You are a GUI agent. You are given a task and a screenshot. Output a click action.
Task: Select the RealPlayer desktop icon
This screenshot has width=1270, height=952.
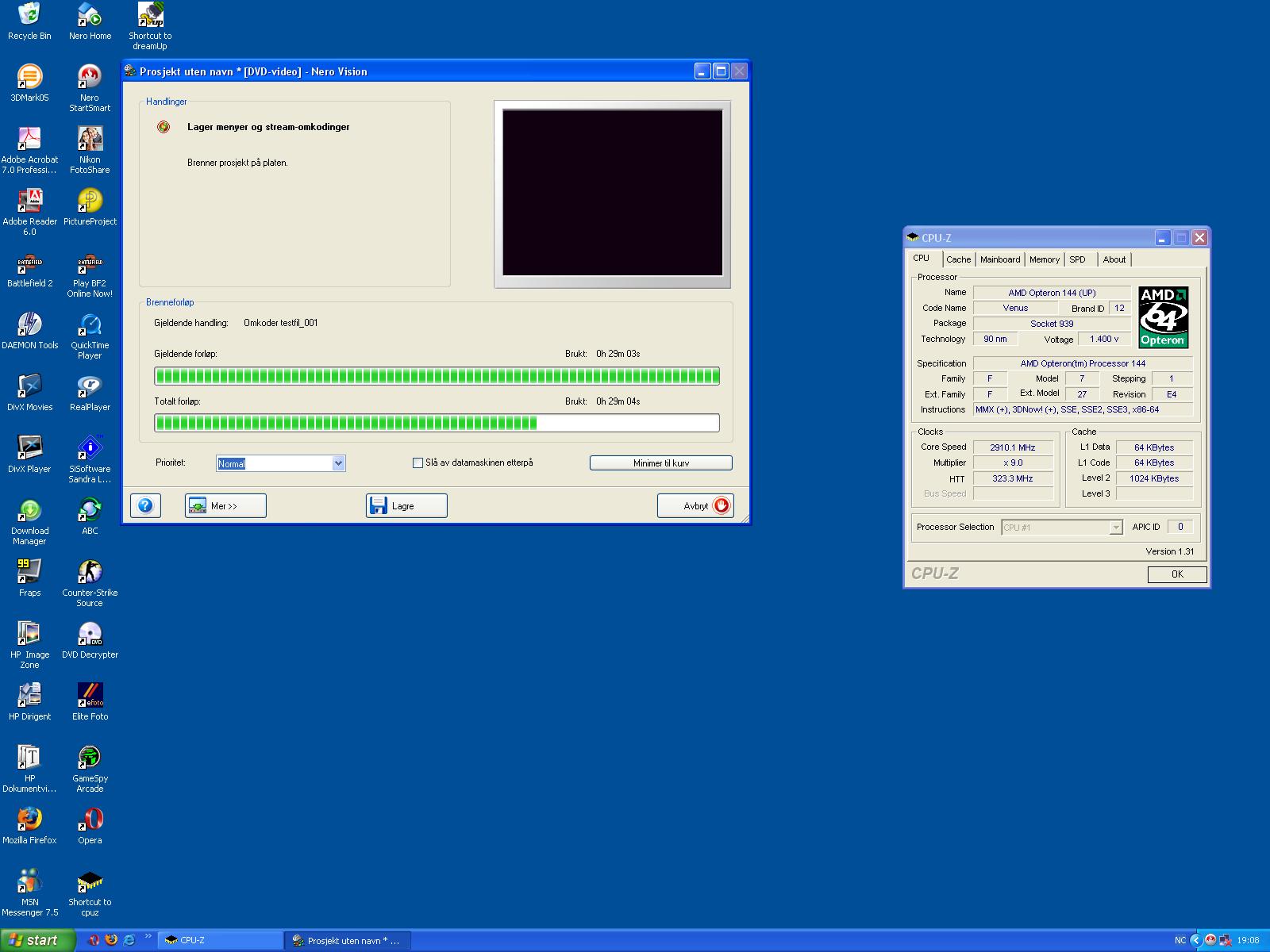90,393
